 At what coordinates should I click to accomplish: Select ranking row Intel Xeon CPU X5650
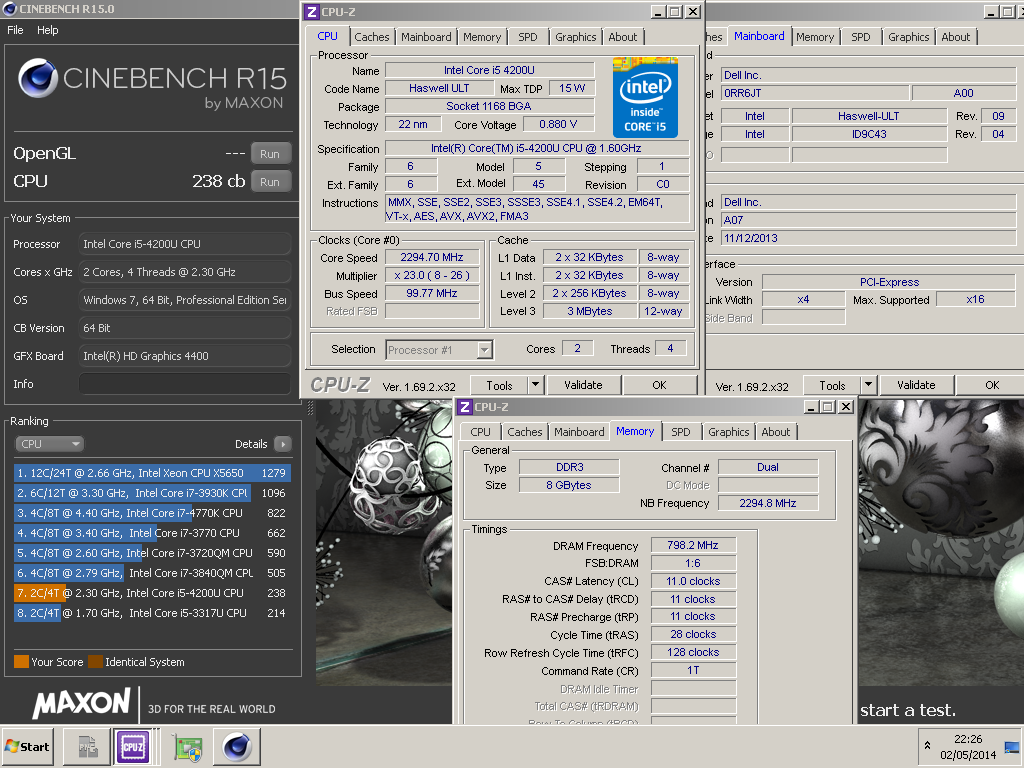pos(152,473)
